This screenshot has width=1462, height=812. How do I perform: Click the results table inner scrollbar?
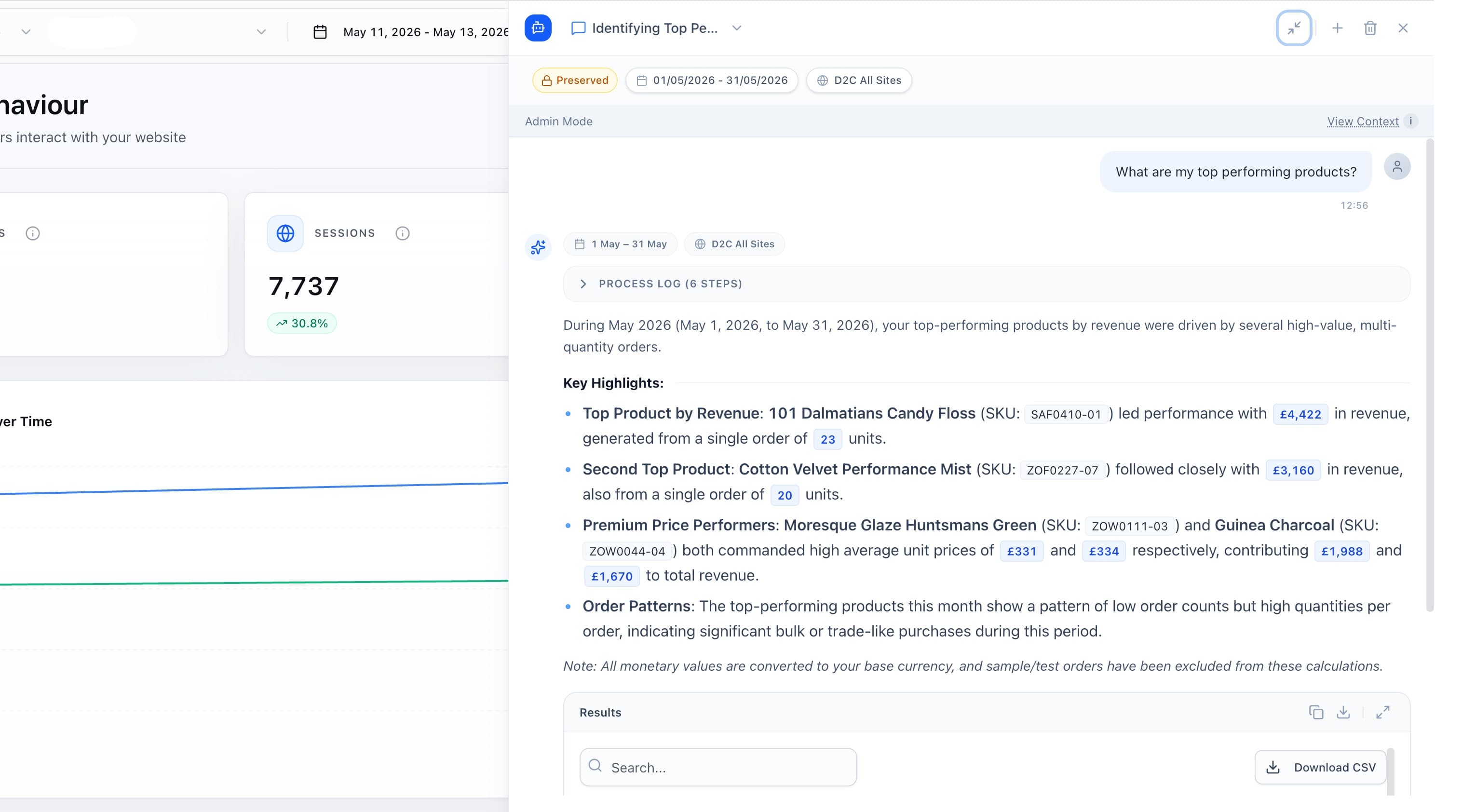[1390, 771]
